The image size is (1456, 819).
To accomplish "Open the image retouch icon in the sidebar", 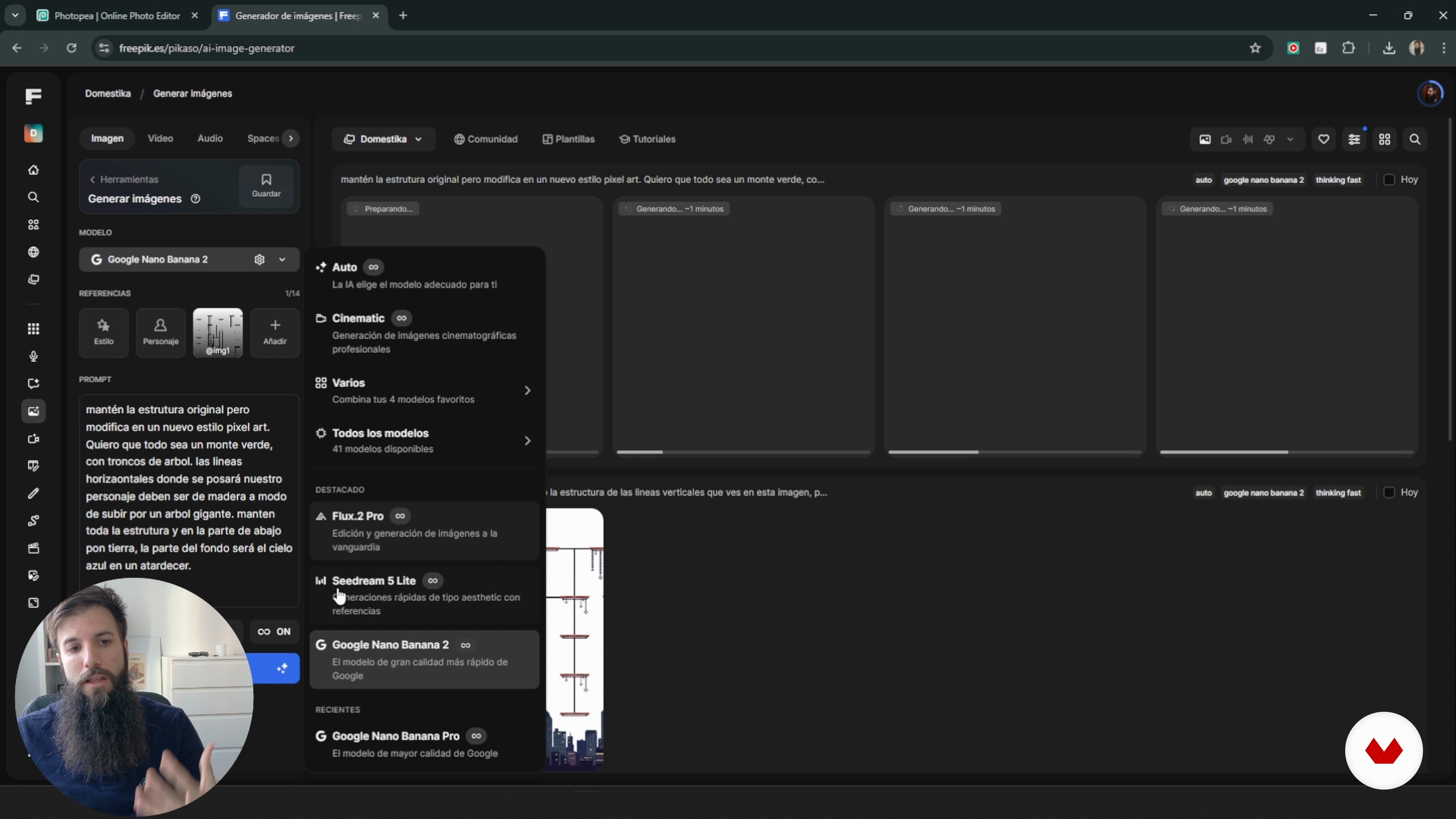I will click(x=33, y=576).
